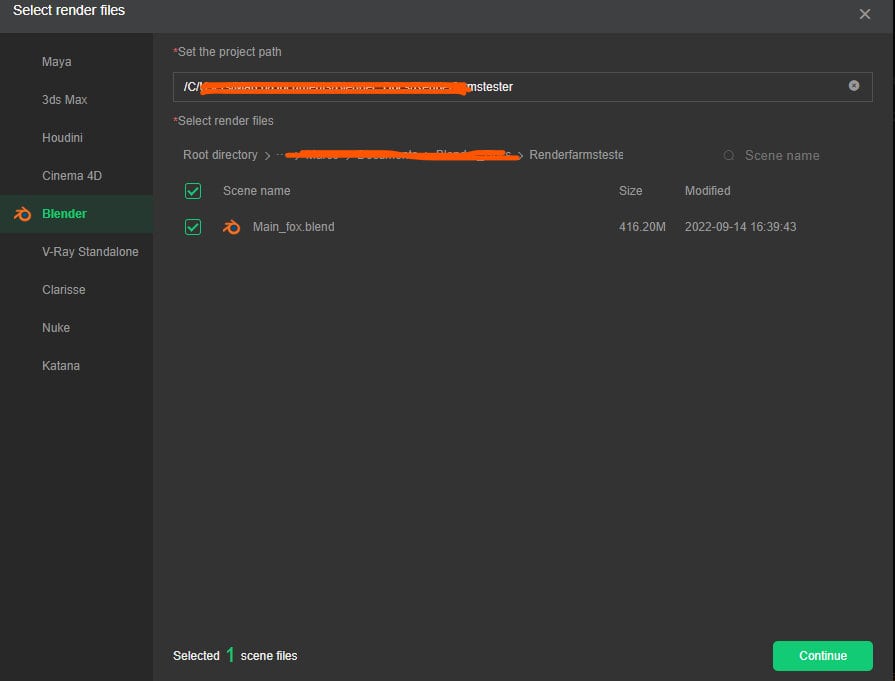Click the Blender logo beside Main_fox.blend
The height and width of the screenshot is (681, 895).
[231, 227]
